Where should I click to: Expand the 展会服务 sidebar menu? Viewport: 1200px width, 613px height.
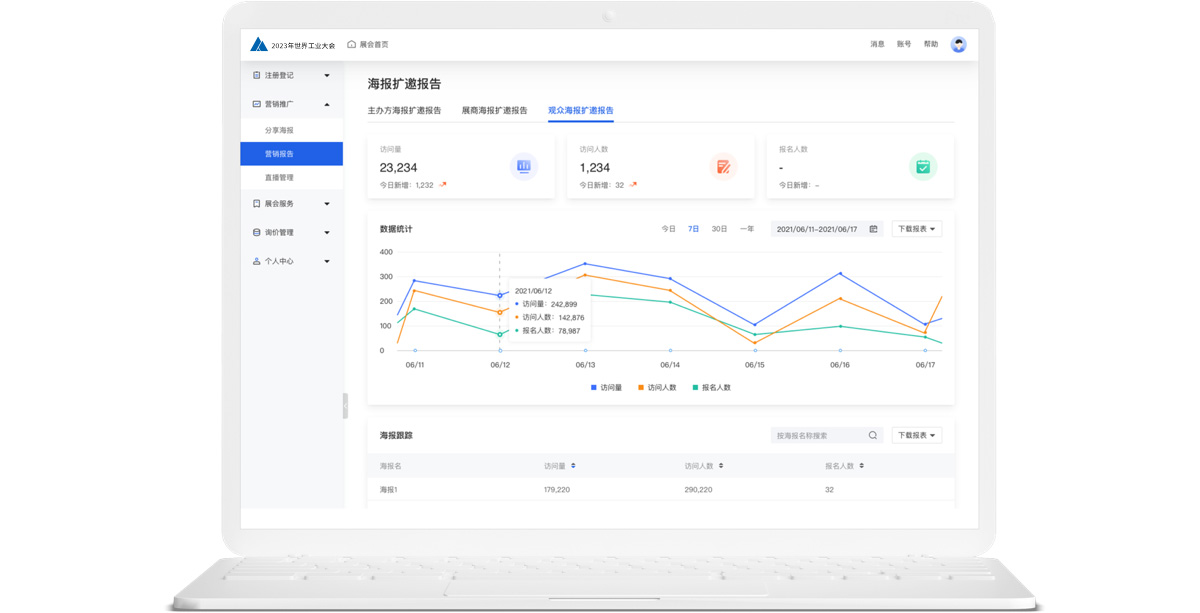(327, 204)
